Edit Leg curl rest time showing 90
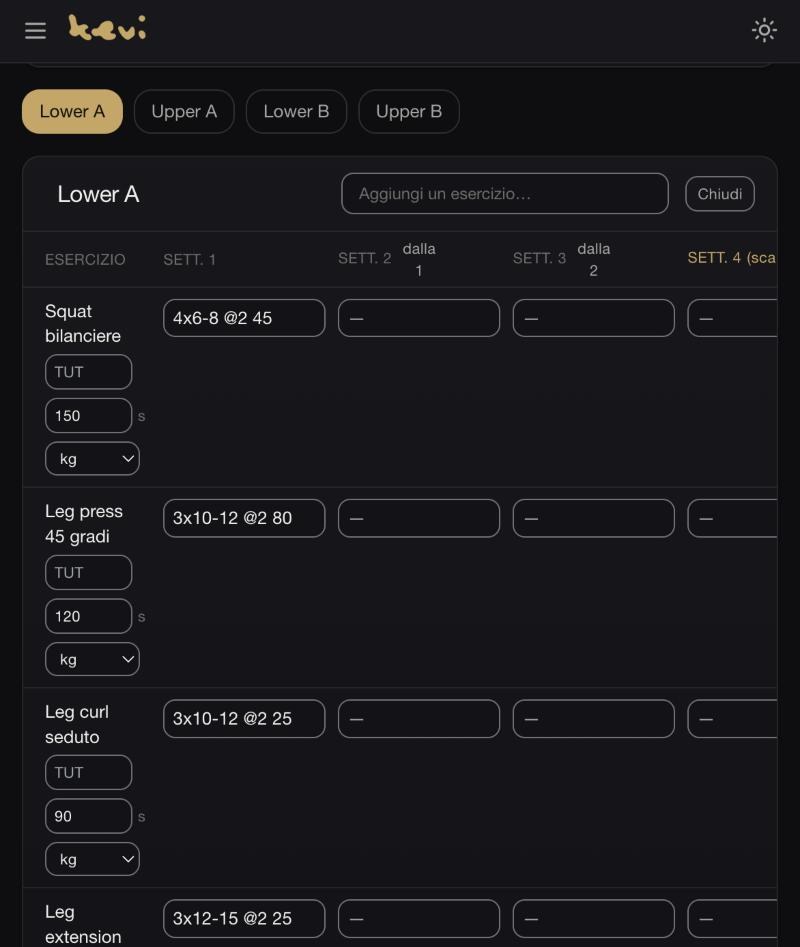 88,816
